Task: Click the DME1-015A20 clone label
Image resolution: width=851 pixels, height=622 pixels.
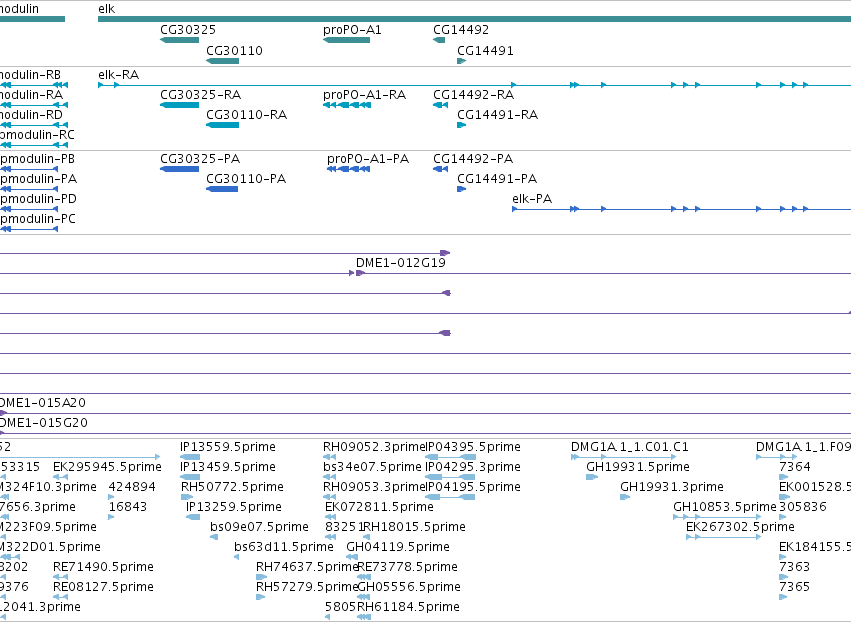Action: pyautogui.click(x=43, y=403)
